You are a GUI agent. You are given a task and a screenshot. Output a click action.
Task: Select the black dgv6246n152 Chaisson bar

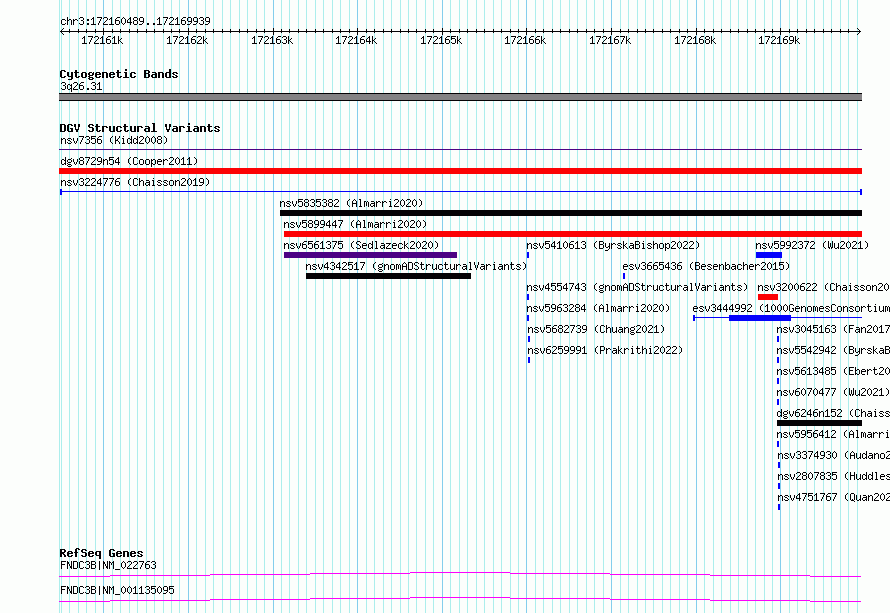point(819,423)
